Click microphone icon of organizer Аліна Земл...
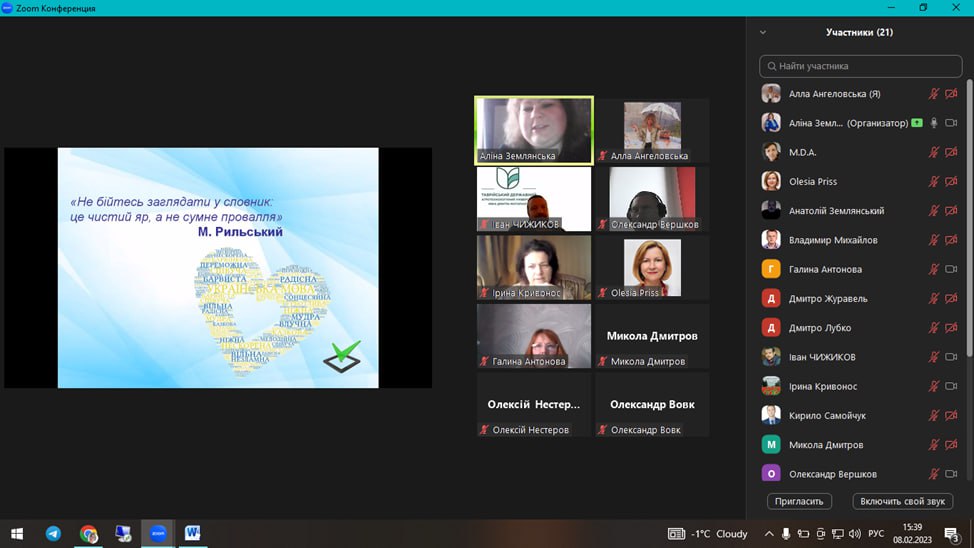 click(x=934, y=123)
